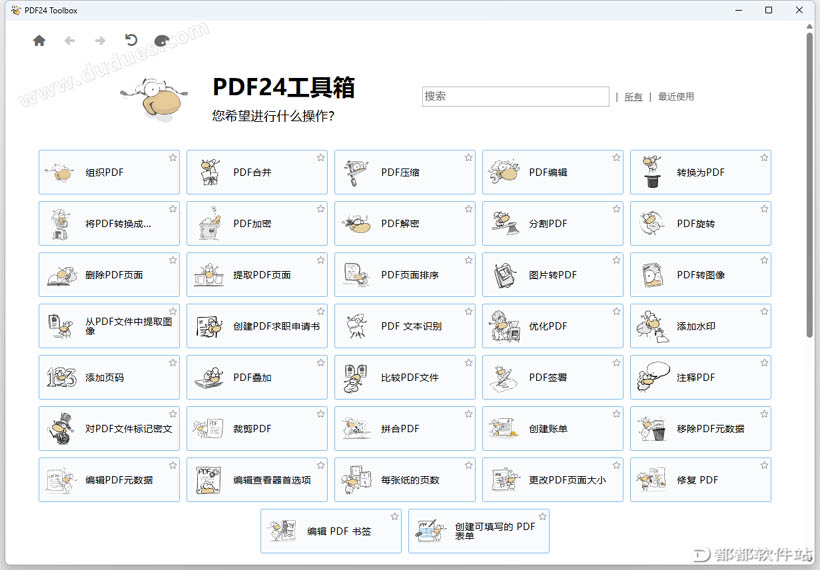Viewport: 820px width, 570px height.
Task: Mark PDF编辑 as favorite via star
Action: (617, 157)
